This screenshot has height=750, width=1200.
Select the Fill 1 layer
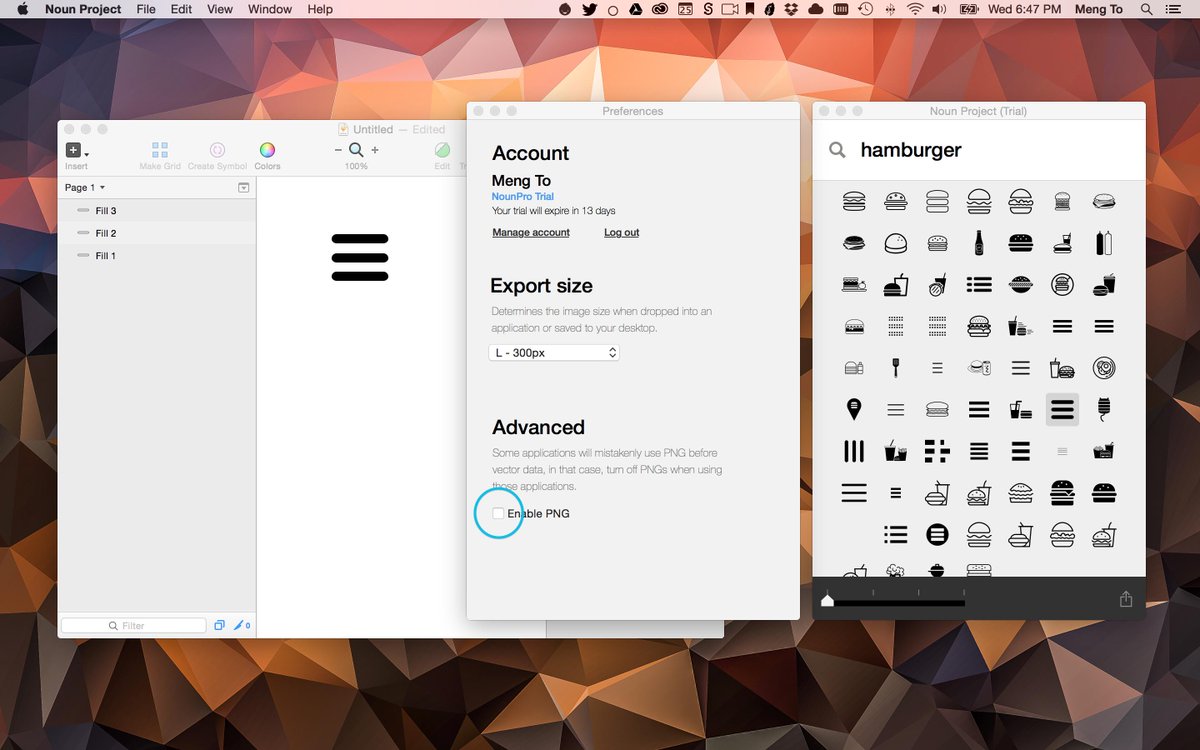tap(157, 256)
